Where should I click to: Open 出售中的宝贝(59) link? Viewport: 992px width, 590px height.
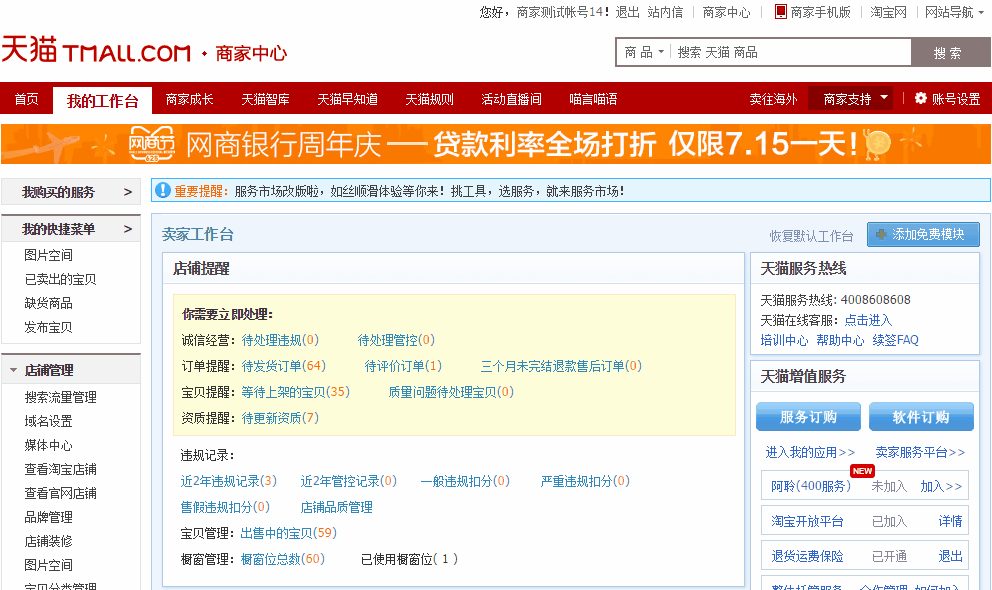[x=288, y=532]
